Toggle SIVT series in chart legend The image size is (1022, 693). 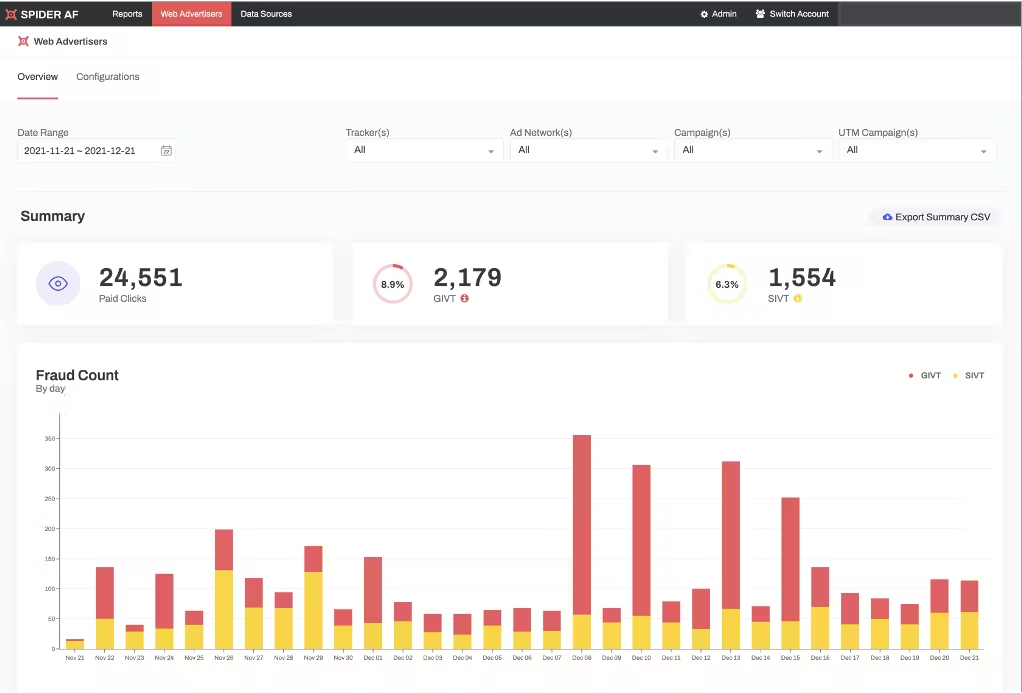point(969,376)
